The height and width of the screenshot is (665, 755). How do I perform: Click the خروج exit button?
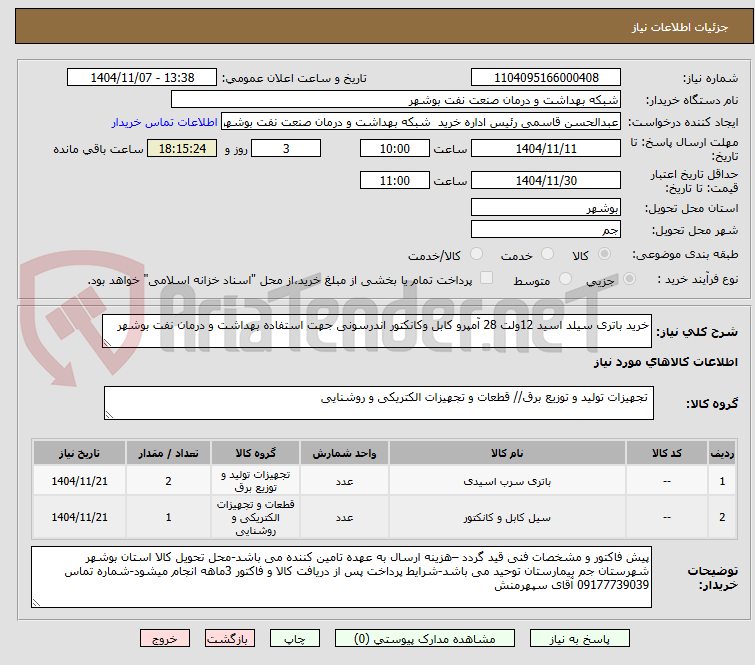coord(165,639)
